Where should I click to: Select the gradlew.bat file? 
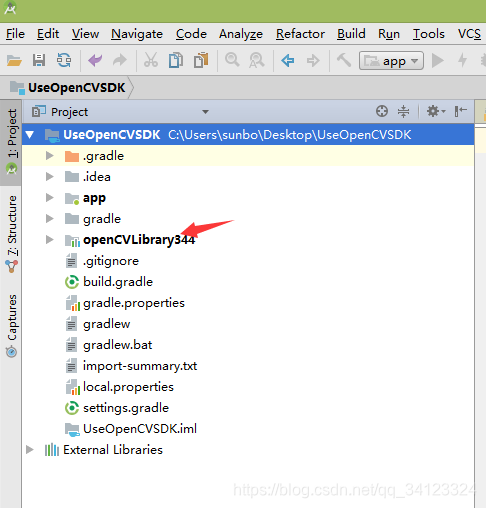[118, 345]
